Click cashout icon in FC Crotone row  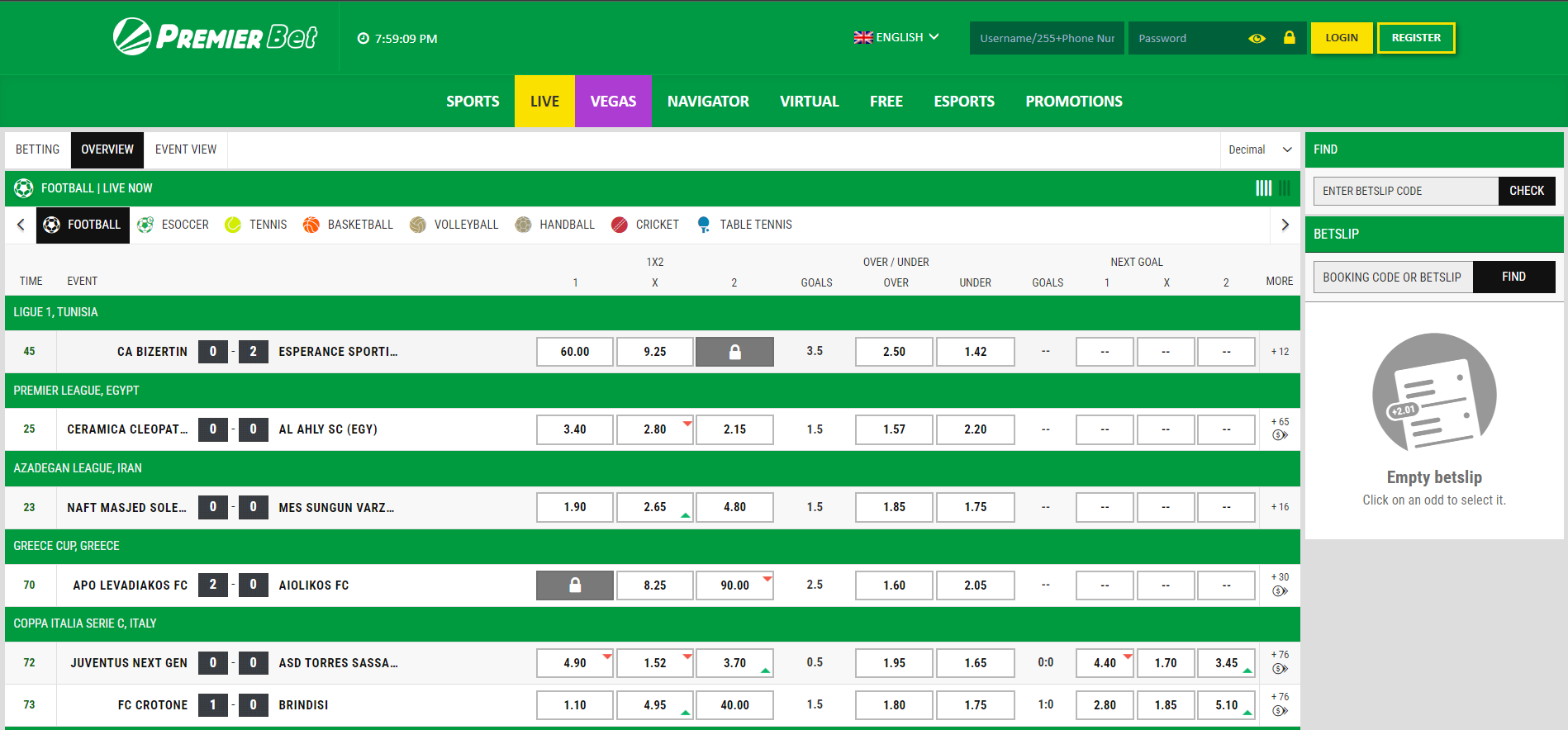coord(1280,711)
